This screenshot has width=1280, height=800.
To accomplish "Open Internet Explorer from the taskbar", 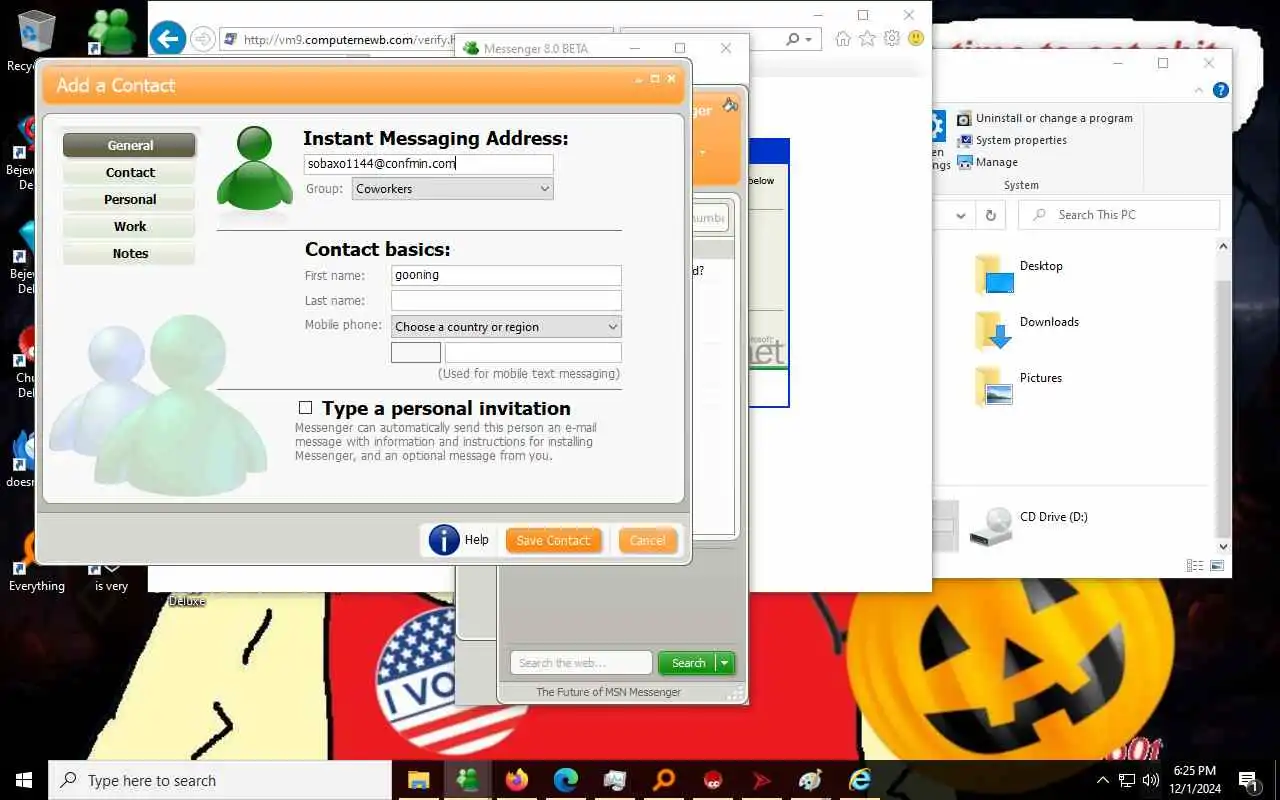I will [x=859, y=780].
